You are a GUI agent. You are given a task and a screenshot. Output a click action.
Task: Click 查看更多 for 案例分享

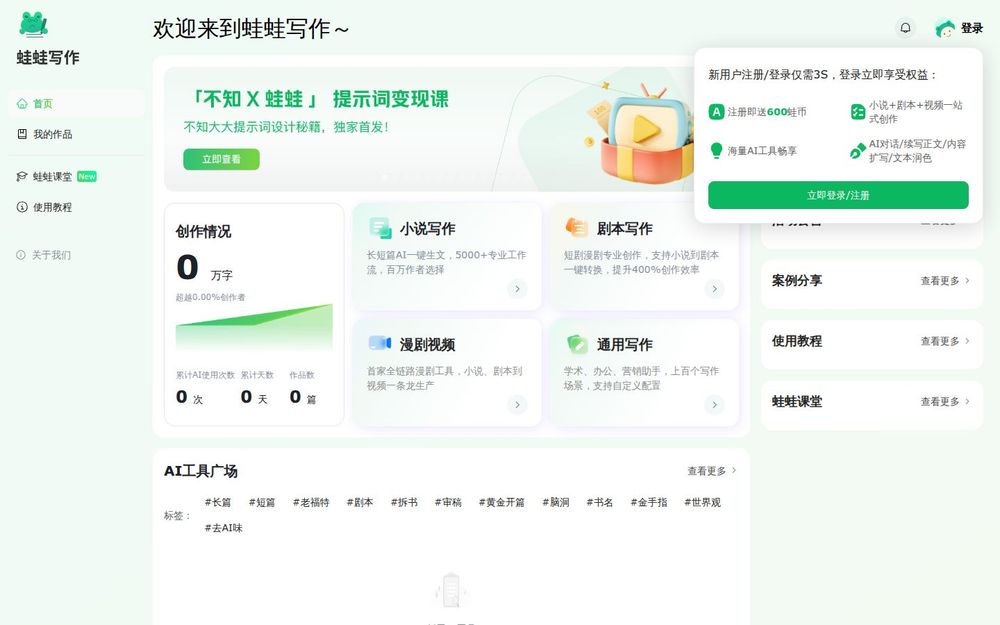click(x=939, y=281)
